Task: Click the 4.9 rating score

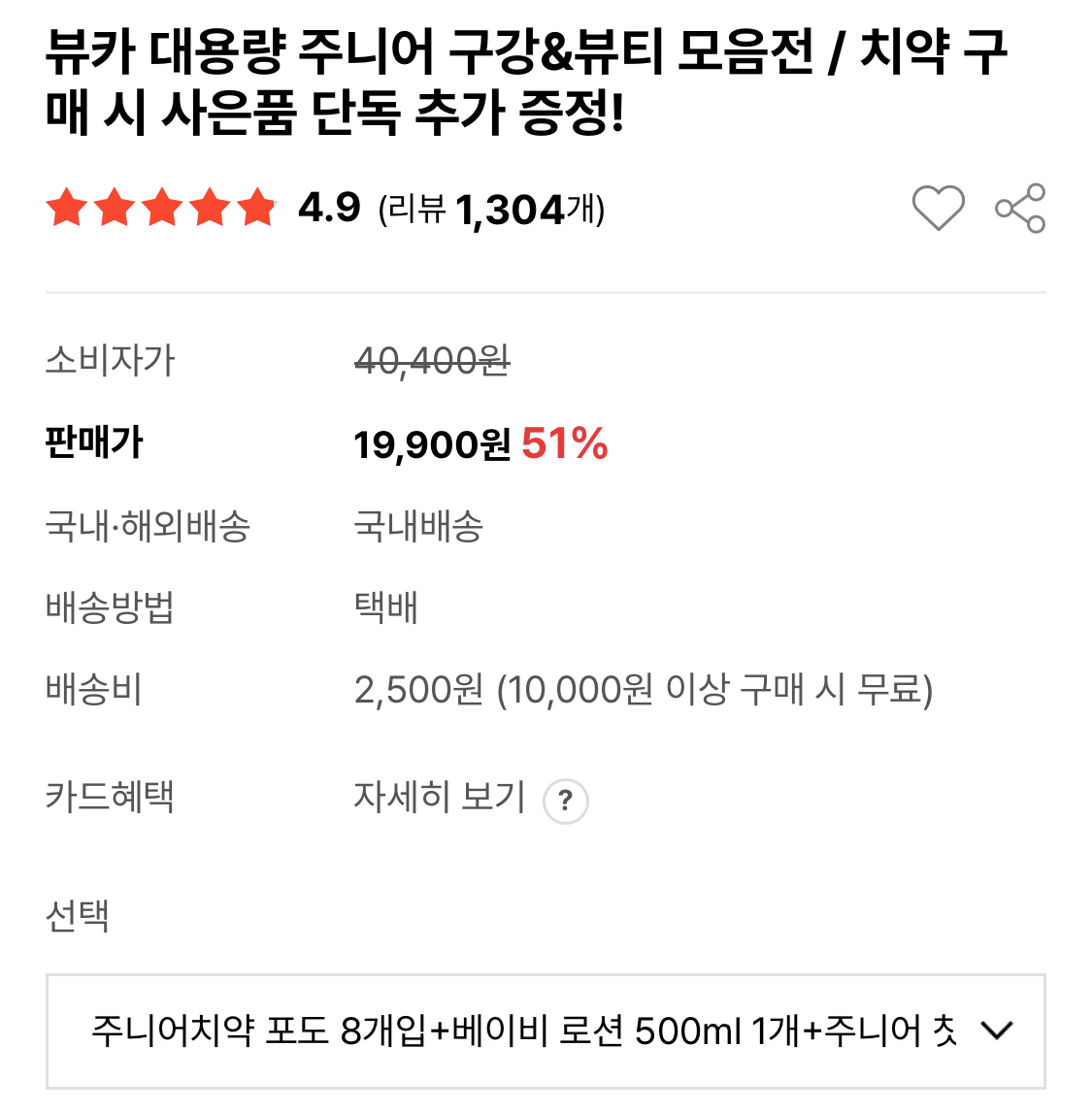Action: pos(329,208)
